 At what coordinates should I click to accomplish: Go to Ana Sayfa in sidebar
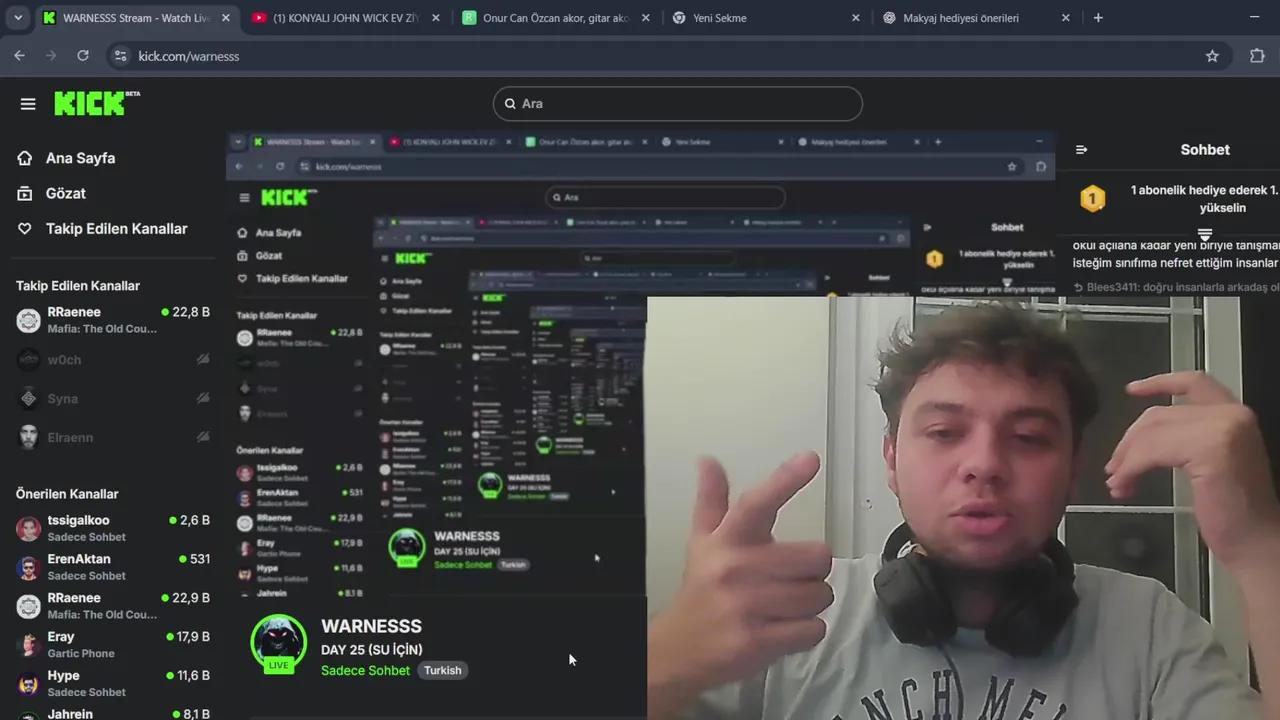pyautogui.click(x=80, y=158)
